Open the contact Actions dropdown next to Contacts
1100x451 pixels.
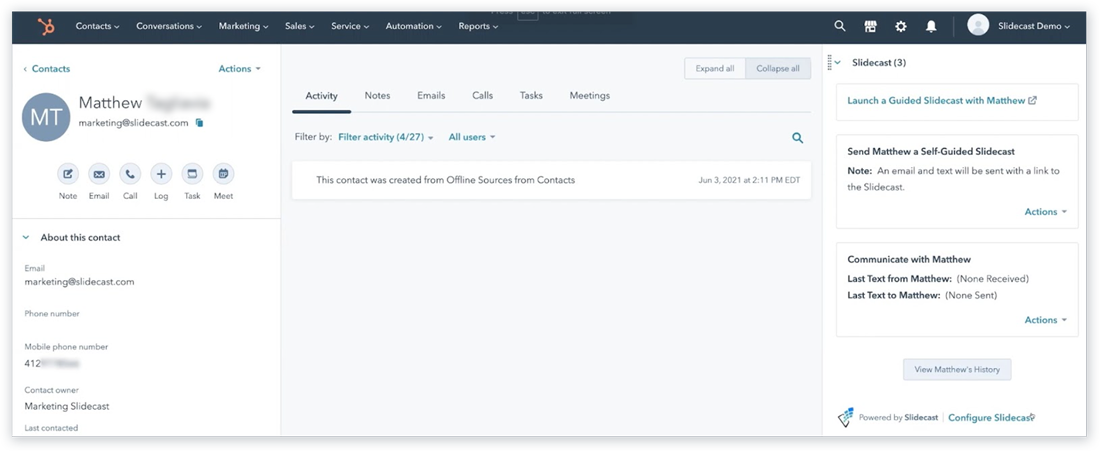point(239,69)
